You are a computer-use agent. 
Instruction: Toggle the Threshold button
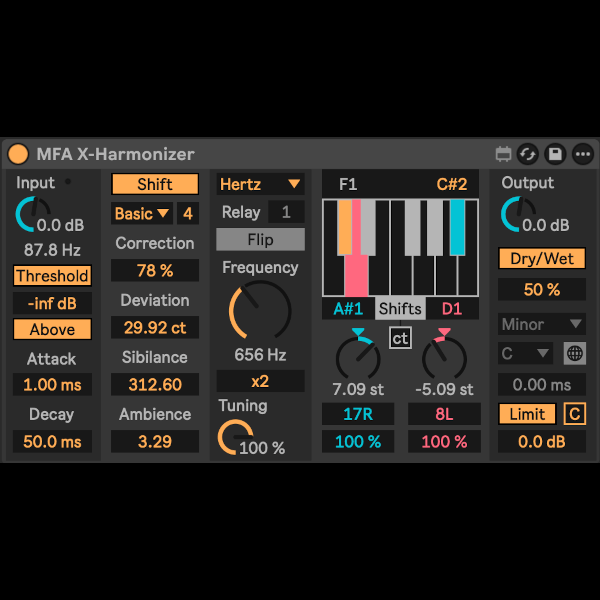click(52, 276)
